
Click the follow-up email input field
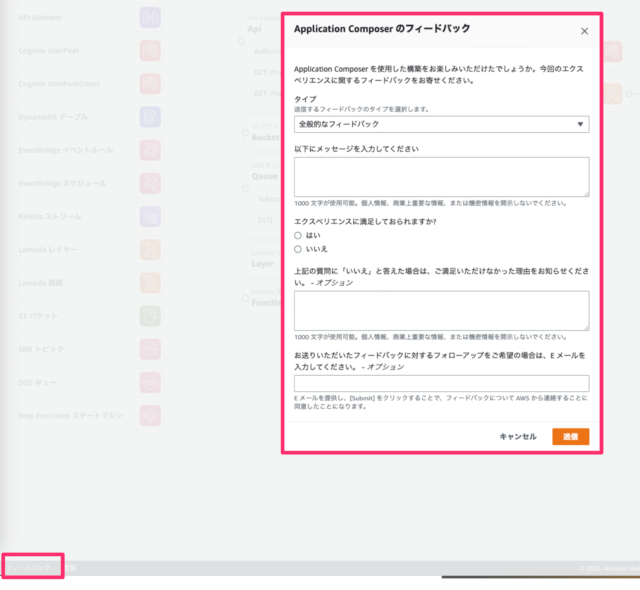(441, 383)
